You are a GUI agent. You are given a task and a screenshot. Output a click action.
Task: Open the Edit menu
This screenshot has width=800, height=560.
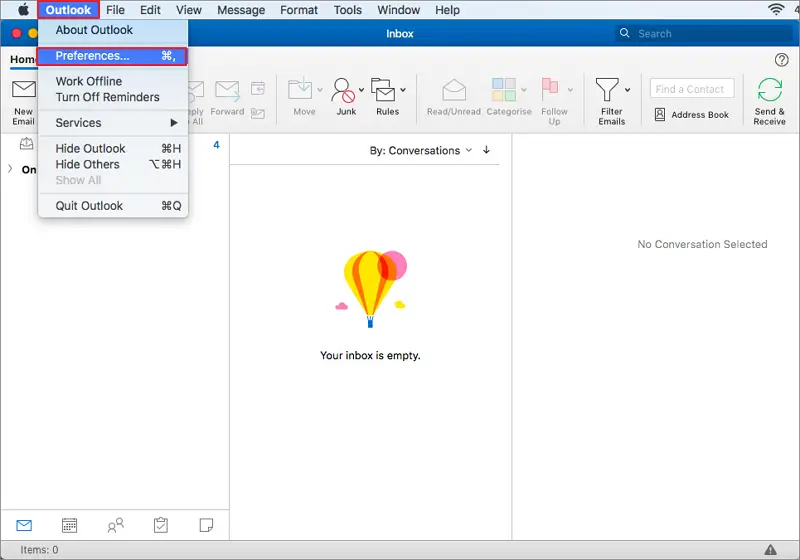[x=151, y=10]
